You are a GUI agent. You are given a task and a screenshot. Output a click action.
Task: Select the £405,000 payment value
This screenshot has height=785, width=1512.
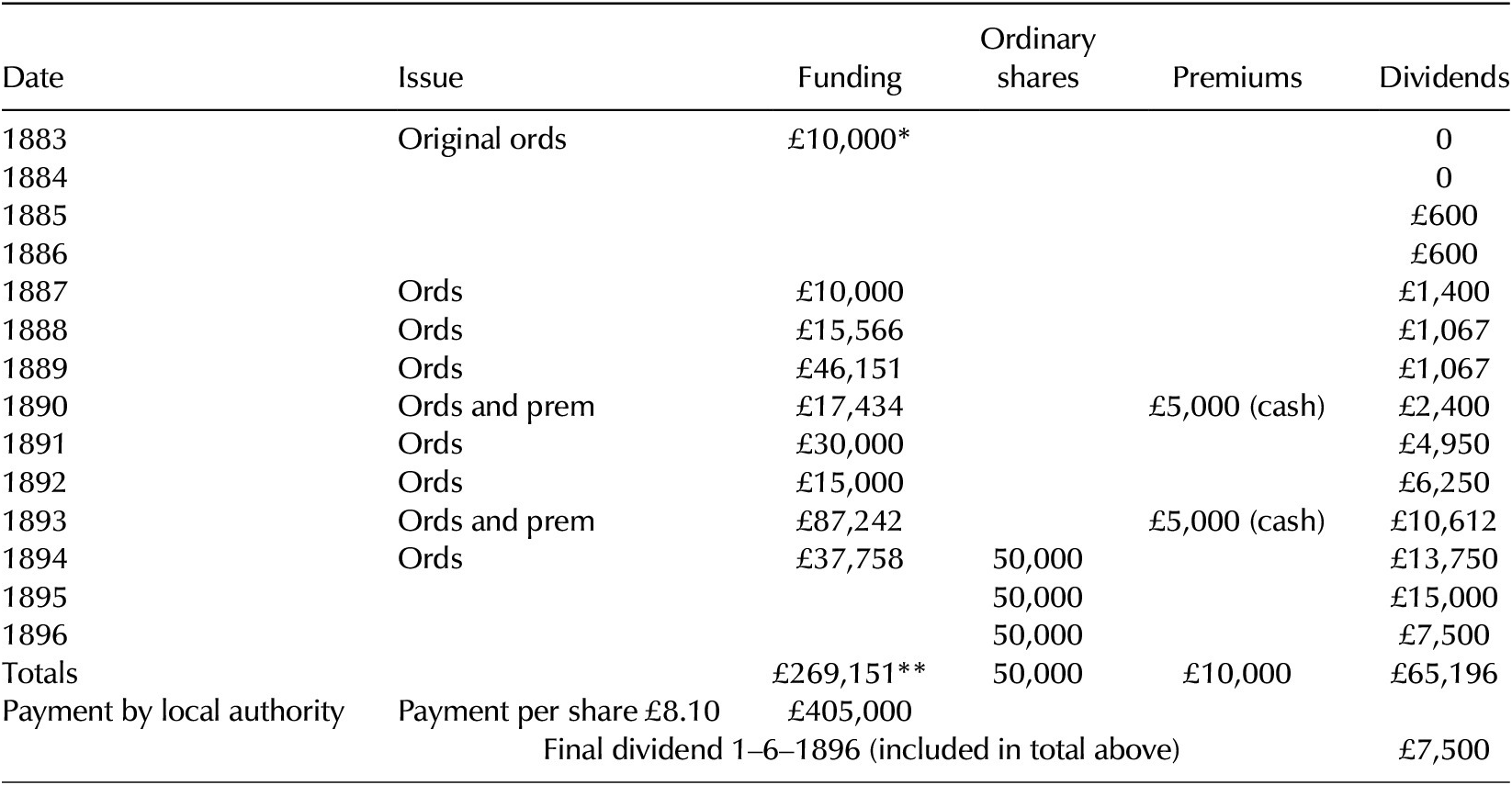point(850,712)
